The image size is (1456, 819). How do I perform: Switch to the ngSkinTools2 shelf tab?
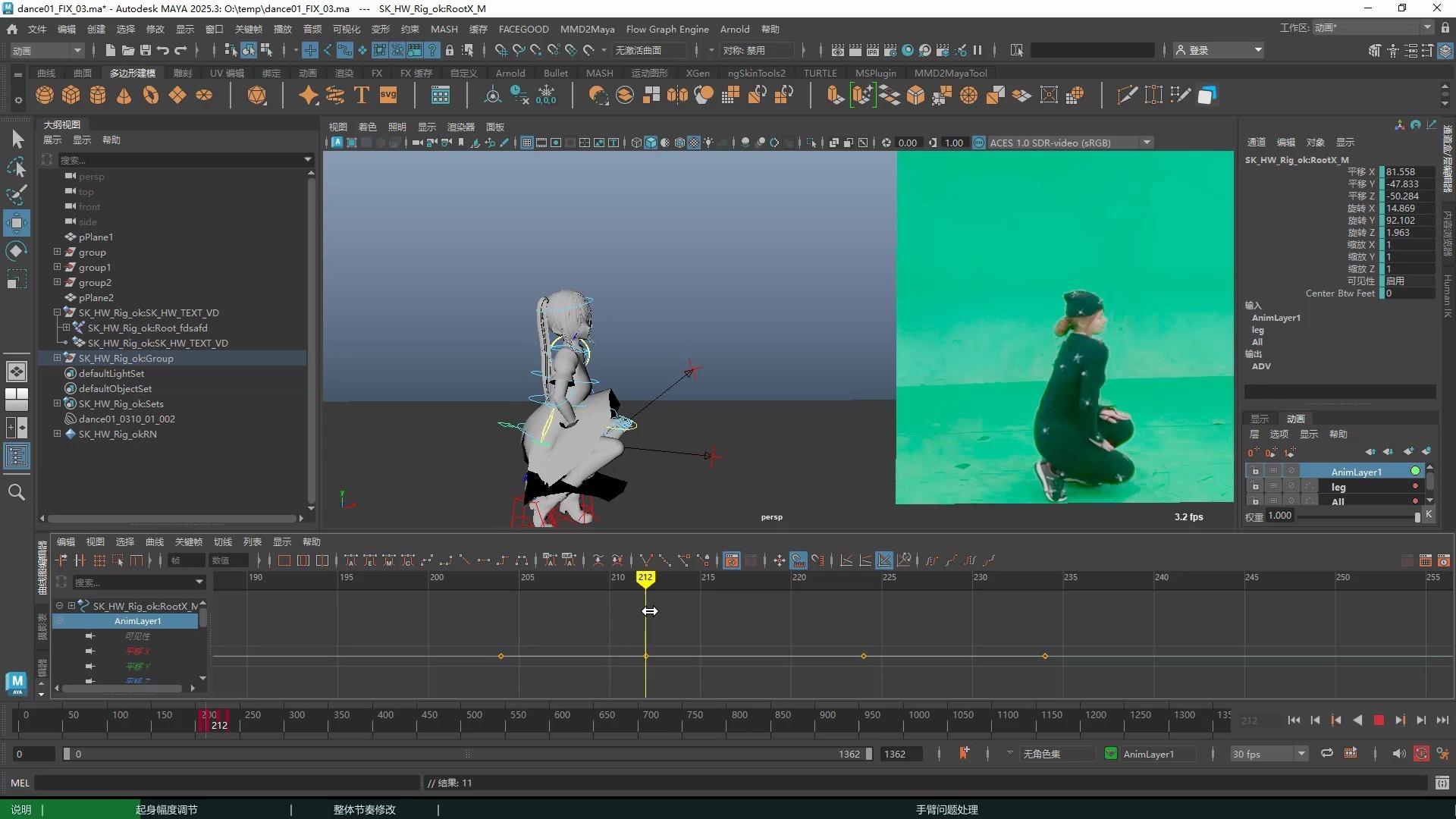pos(756,73)
